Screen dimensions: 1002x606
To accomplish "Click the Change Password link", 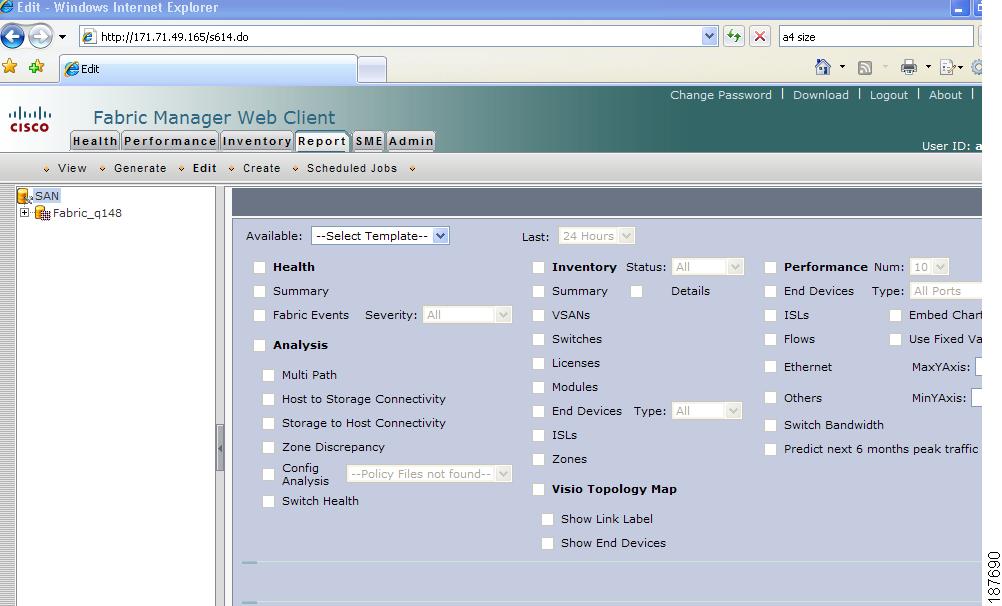I will (720, 95).
